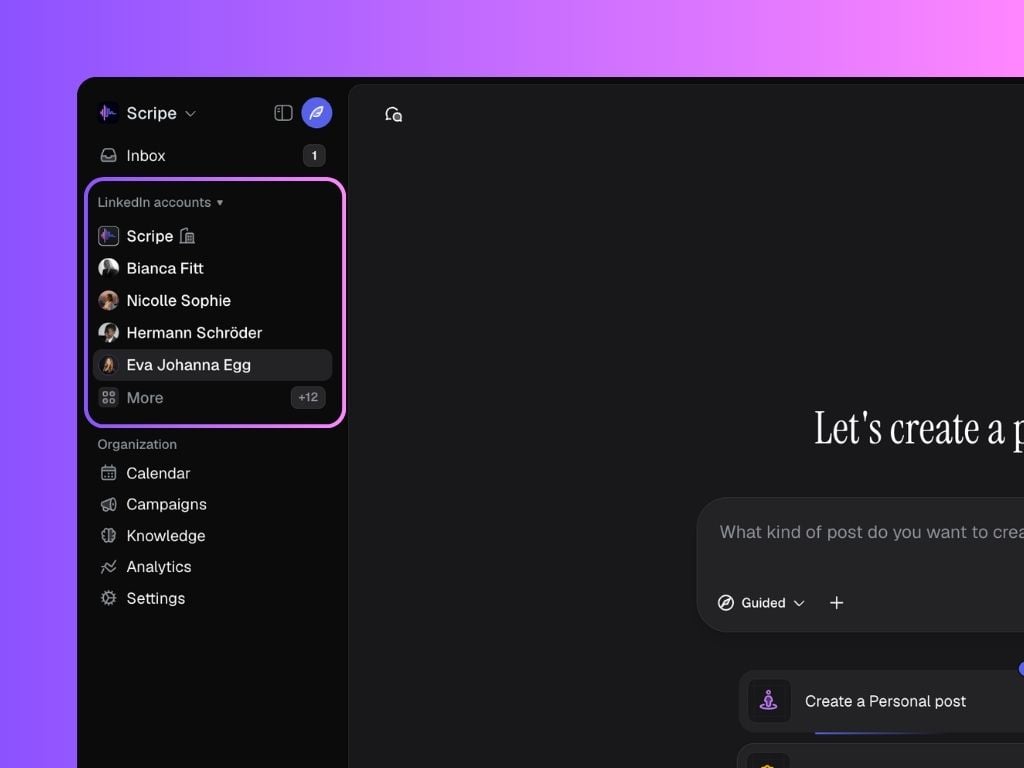Open the Guided mode dropdown
Screen dimensions: 1024x768
761,603
